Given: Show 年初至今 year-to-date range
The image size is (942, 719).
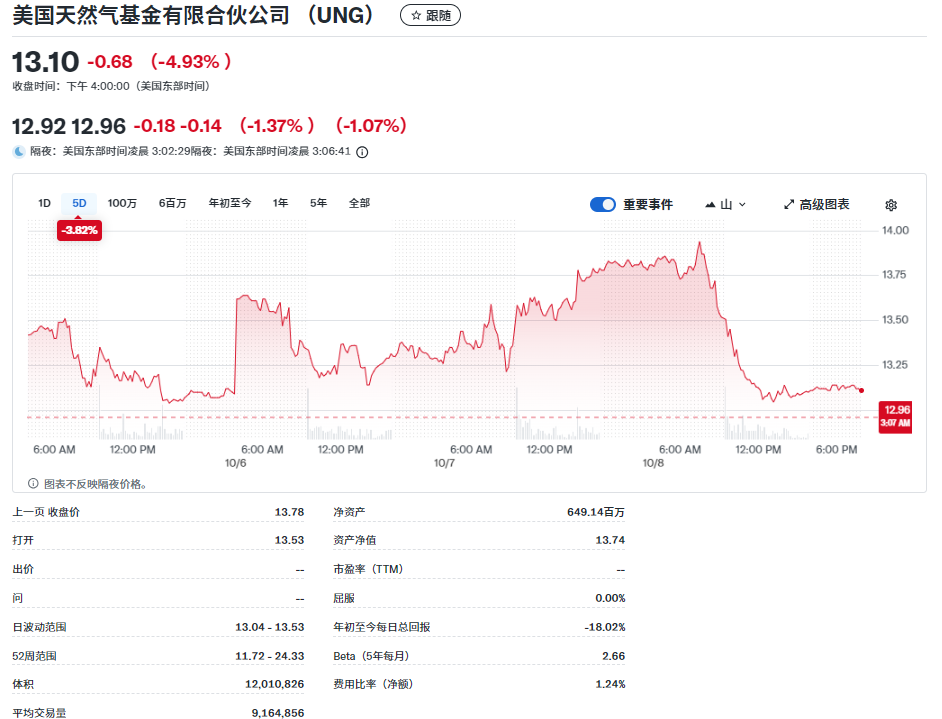Looking at the screenshot, I should pyautogui.click(x=230, y=203).
